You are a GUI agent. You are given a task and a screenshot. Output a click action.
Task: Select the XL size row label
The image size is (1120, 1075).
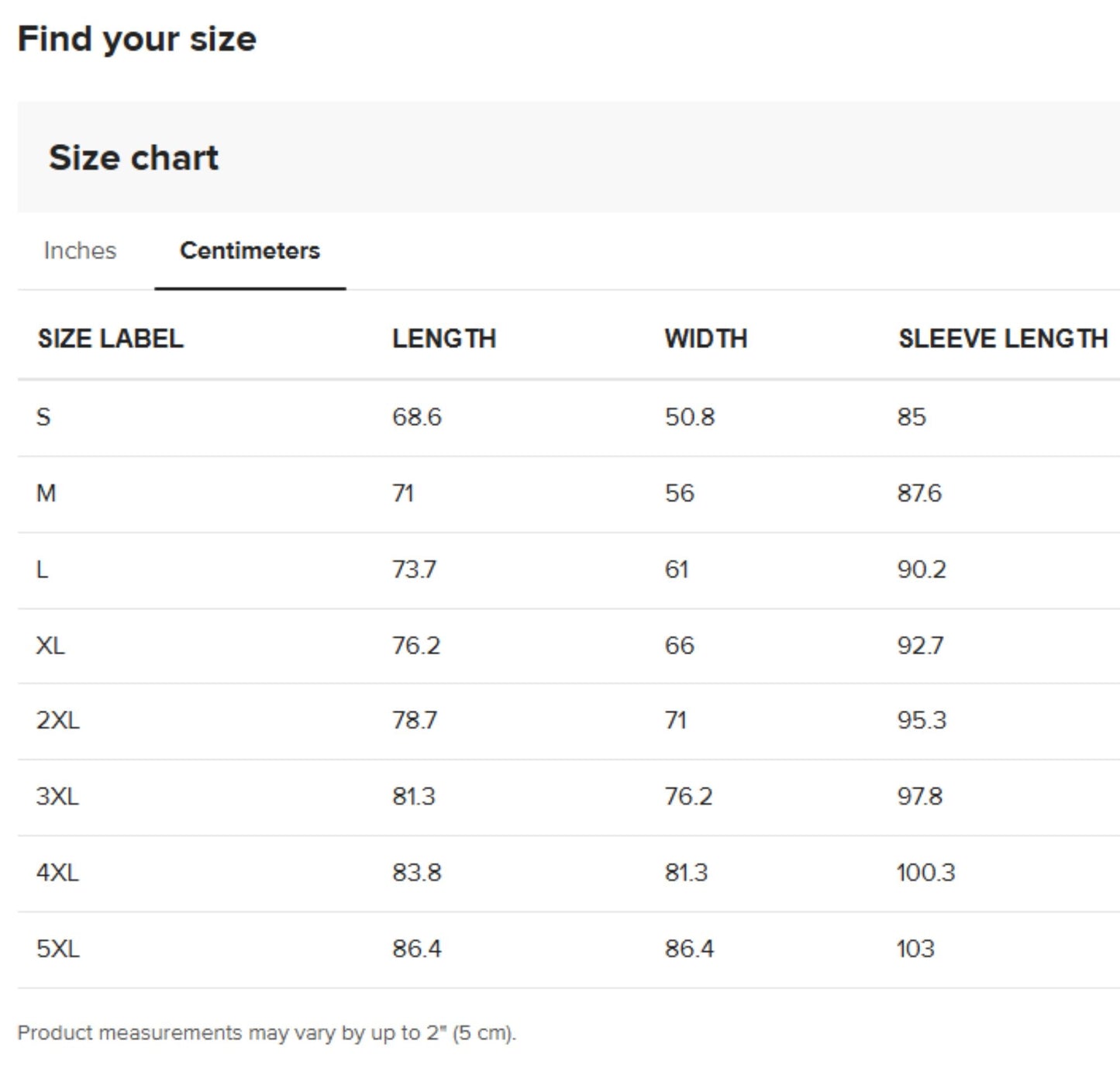click(50, 646)
